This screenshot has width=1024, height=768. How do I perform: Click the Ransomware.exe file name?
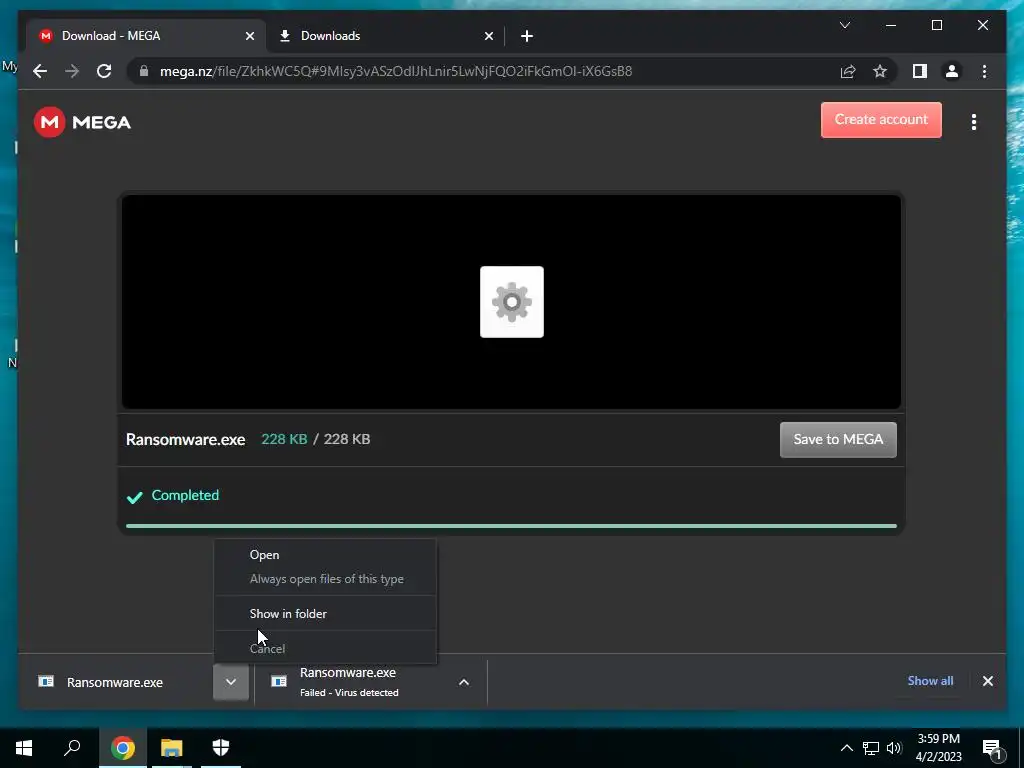(x=185, y=440)
